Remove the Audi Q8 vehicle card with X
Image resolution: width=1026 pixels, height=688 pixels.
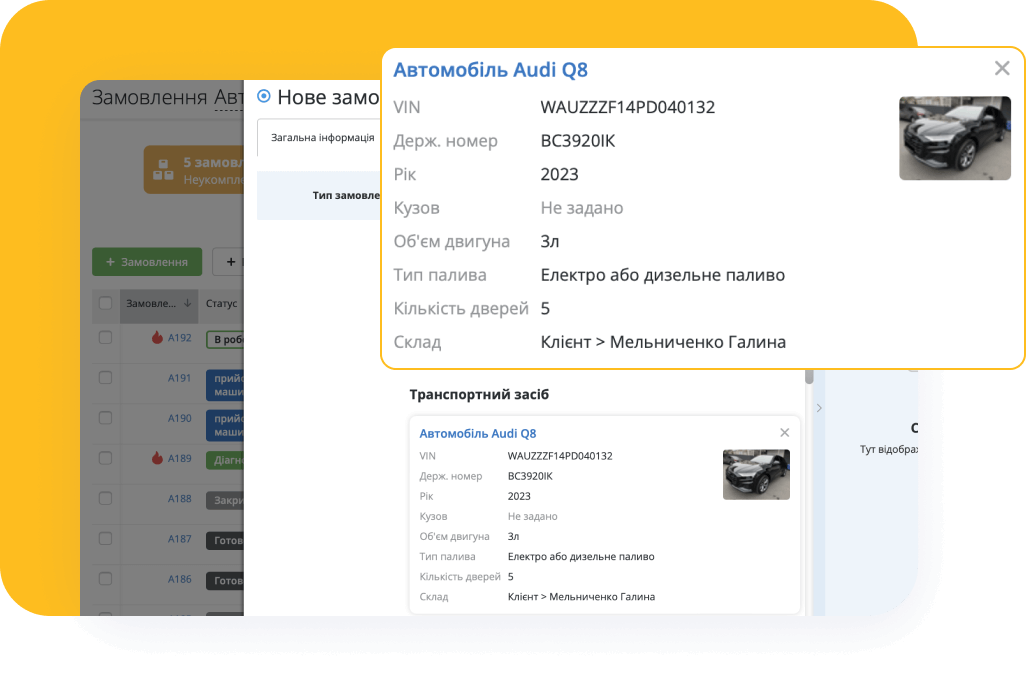(785, 433)
